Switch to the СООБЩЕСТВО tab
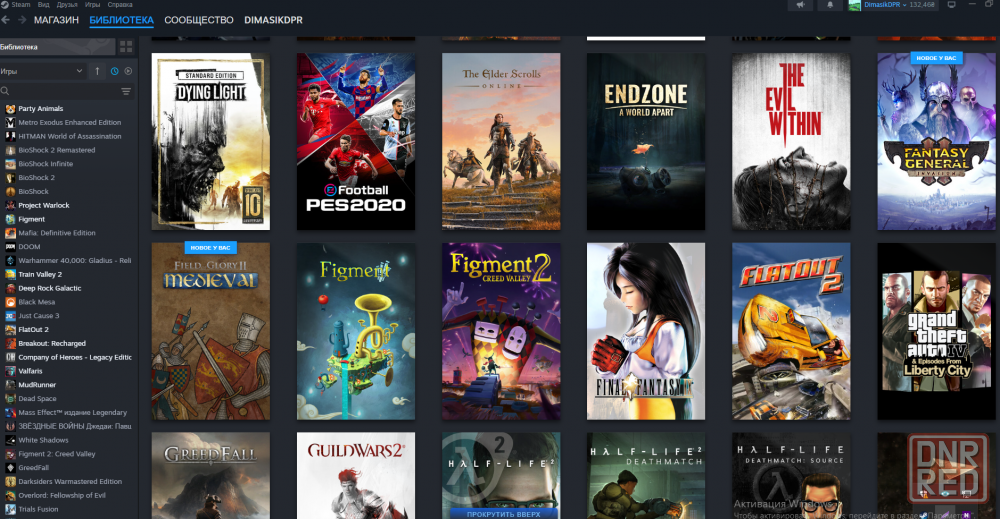Screen dimensions: 1000x519 point(199,20)
